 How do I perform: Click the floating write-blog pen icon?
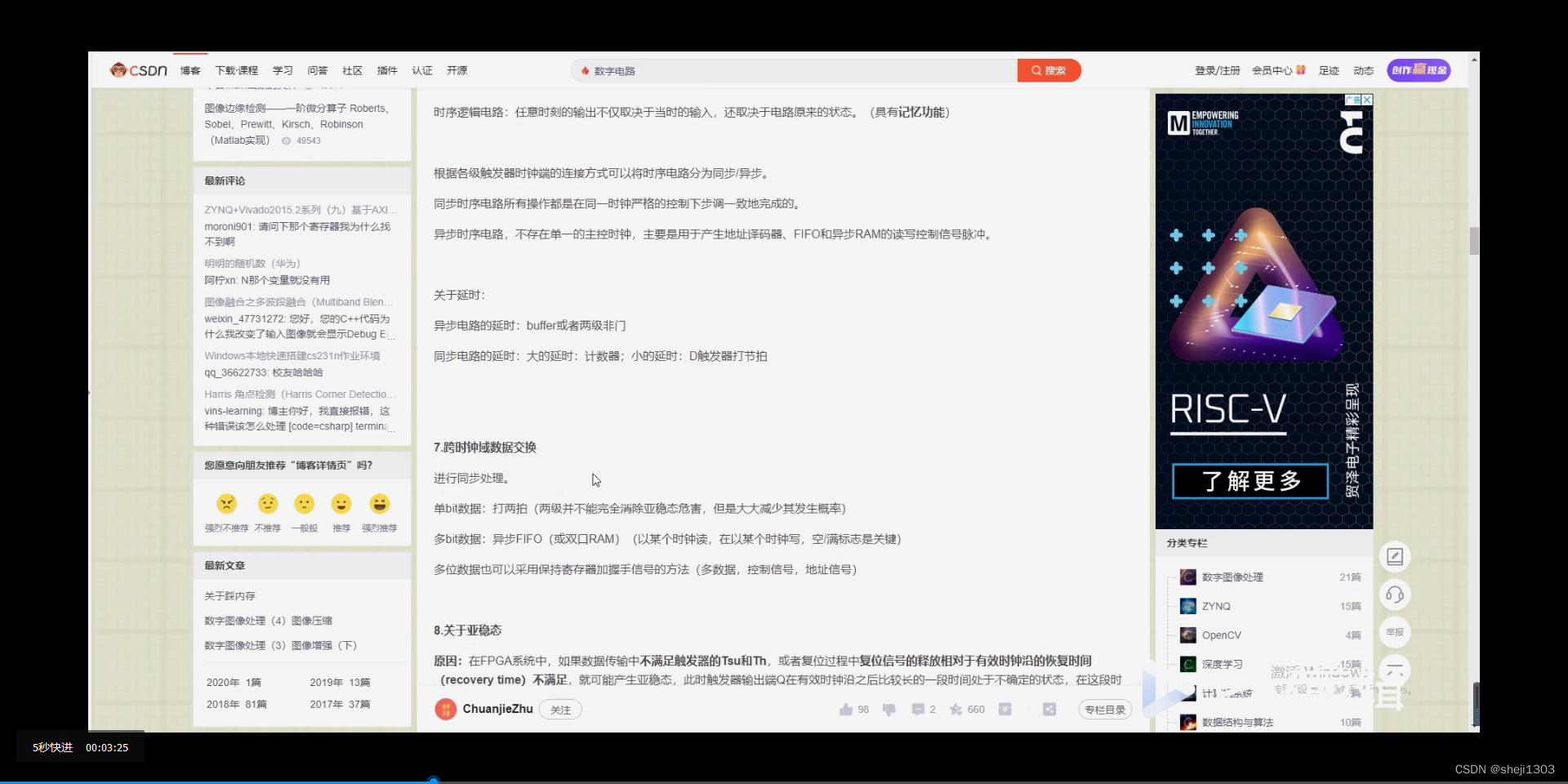[1395, 556]
